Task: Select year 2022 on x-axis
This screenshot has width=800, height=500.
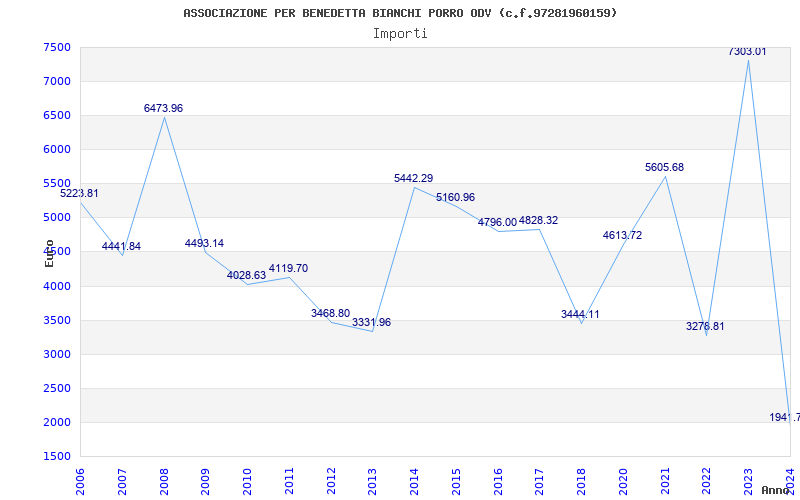Action: [x=707, y=481]
